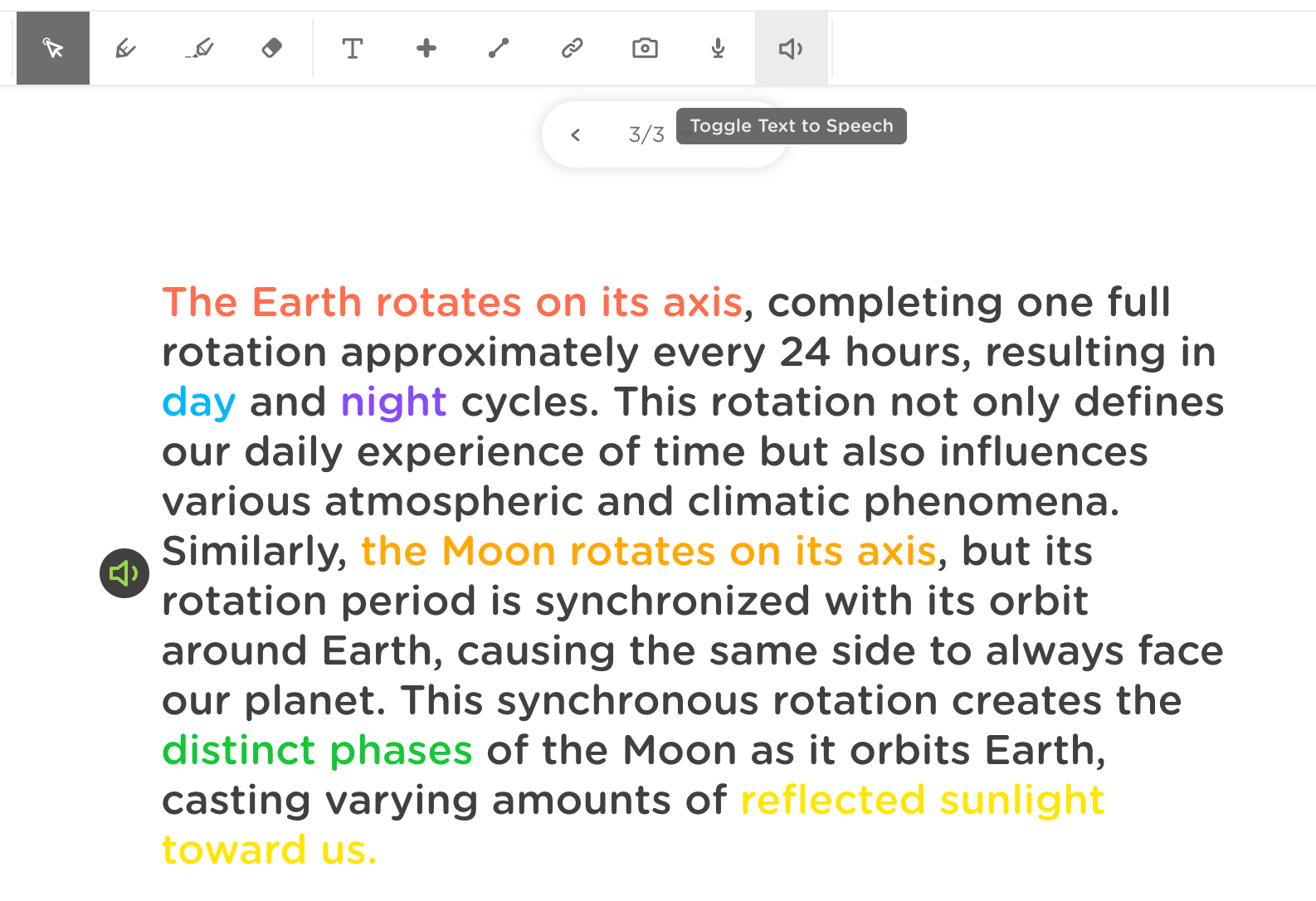Play paragraph audio with green speaker button
1316x901 pixels.
(x=124, y=573)
